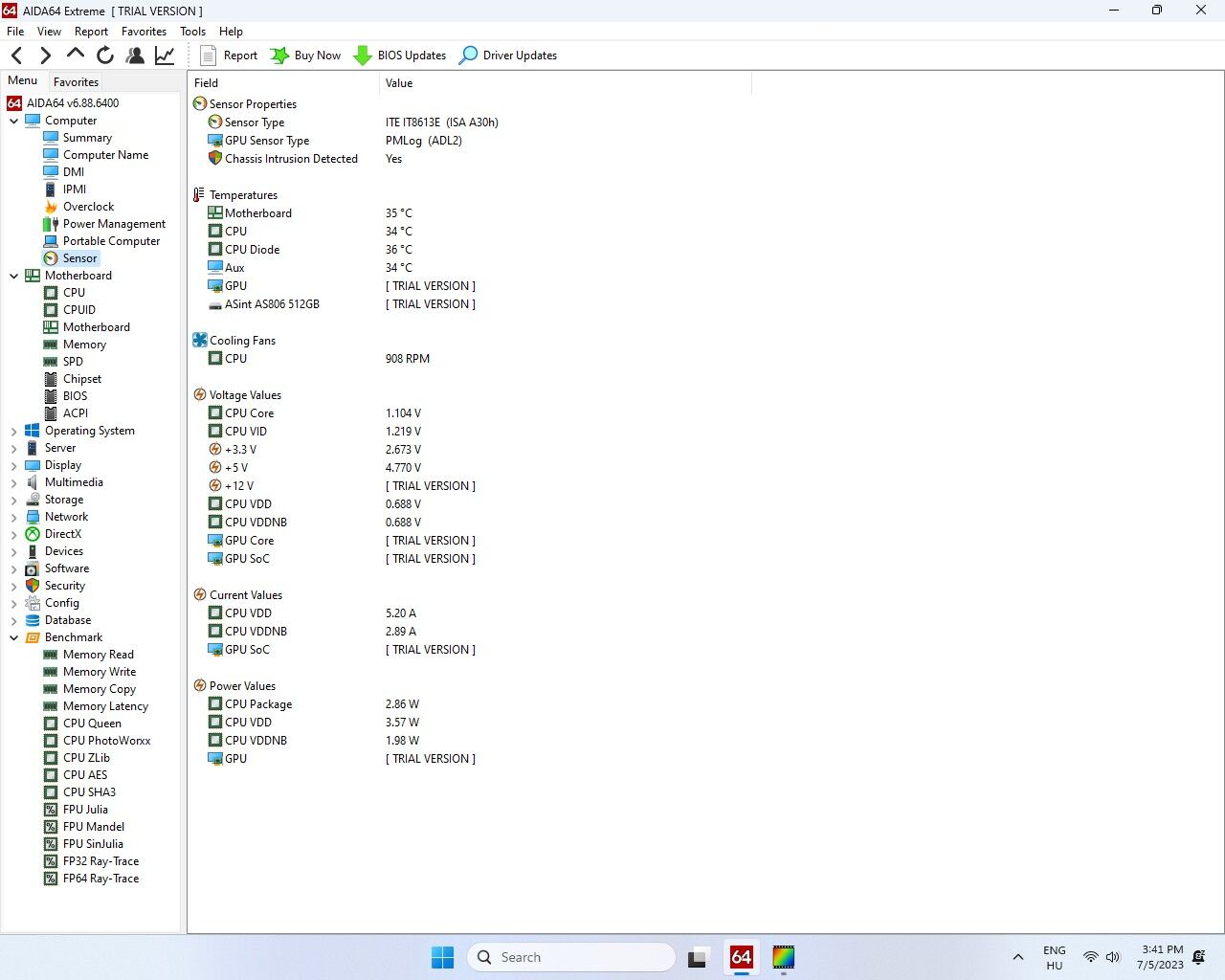
Task: Open the Tools menu
Action: coord(192,32)
